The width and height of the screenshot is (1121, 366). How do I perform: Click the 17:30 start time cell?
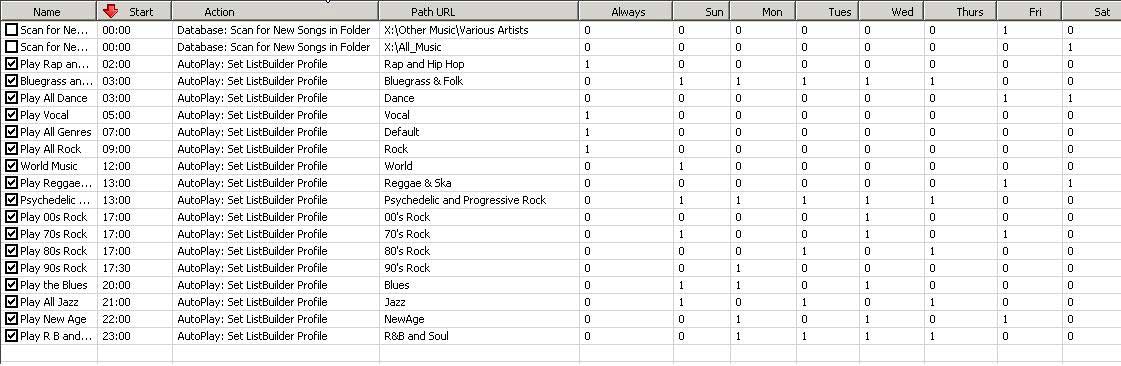[117, 268]
